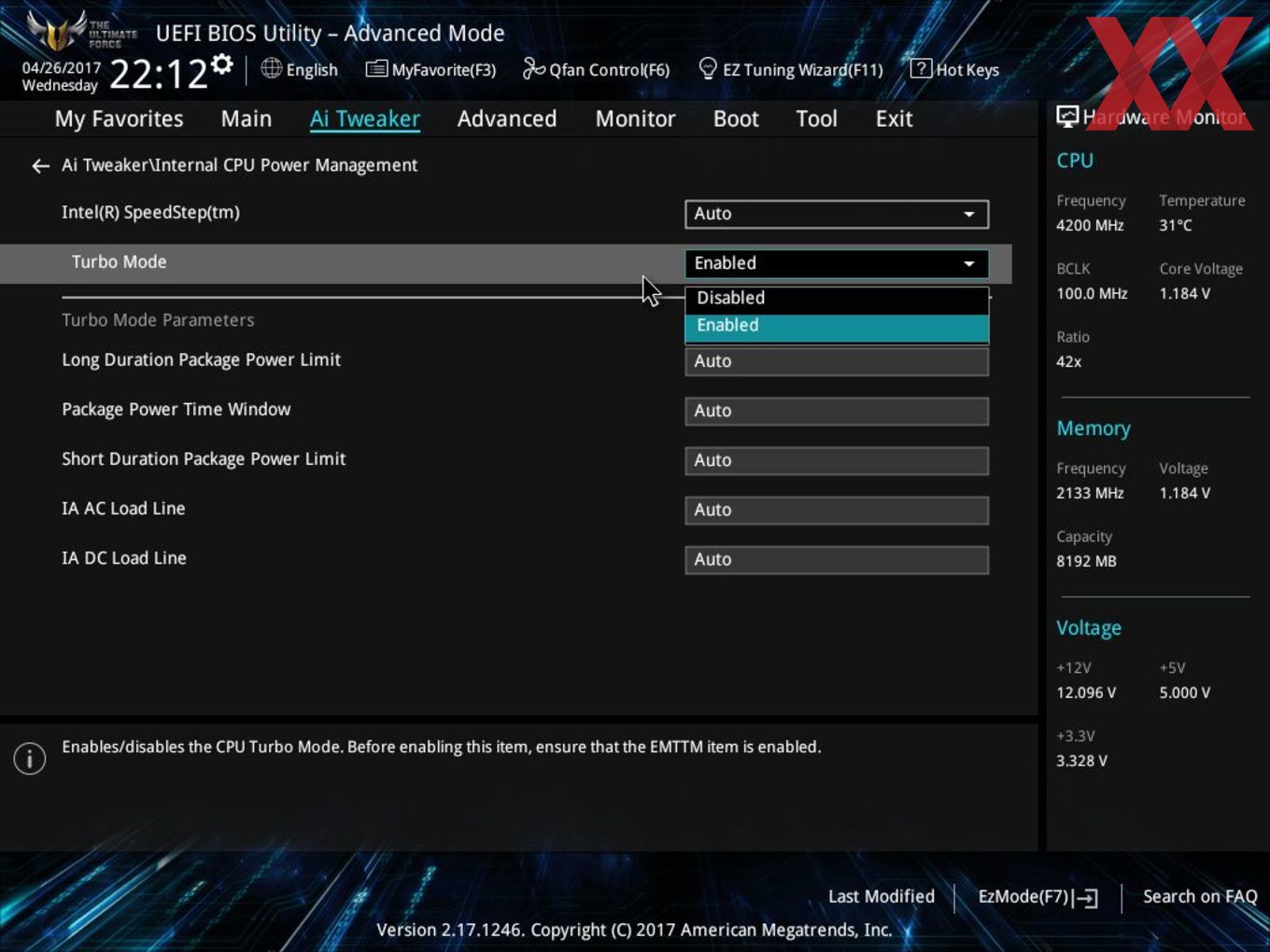
Task: Choose Enabled in the Turbo Mode list
Action: tap(837, 327)
